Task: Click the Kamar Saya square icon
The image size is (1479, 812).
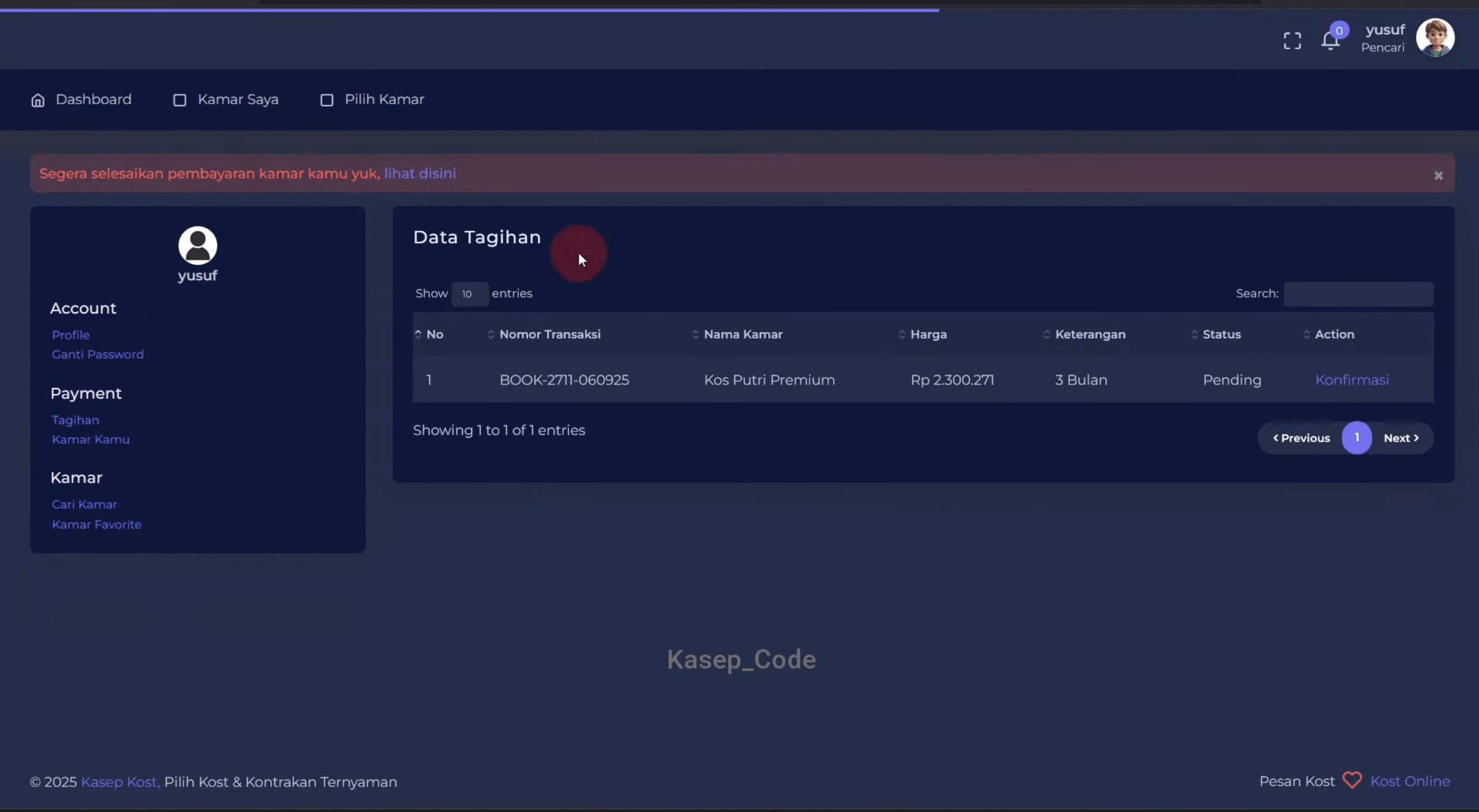Action: click(x=180, y=100)
